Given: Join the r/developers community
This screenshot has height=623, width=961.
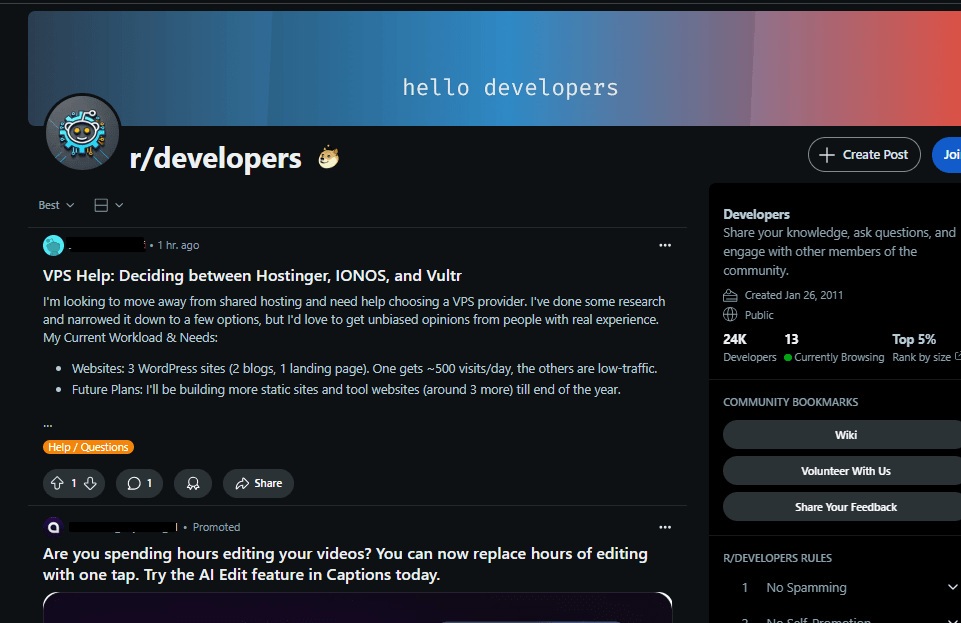Looking at the screenshot, I should click(x=947, y=154).
